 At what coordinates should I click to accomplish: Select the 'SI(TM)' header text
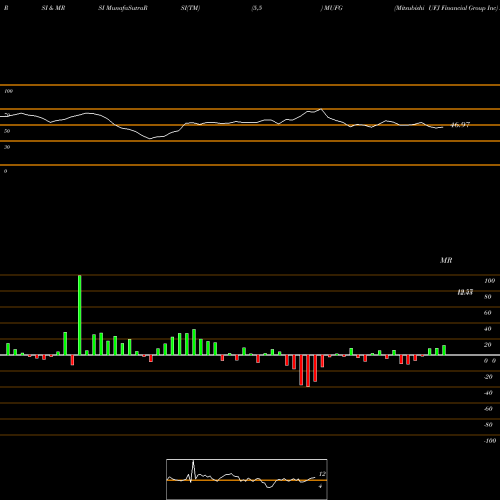pyautogui.click(x=190, y=8)
